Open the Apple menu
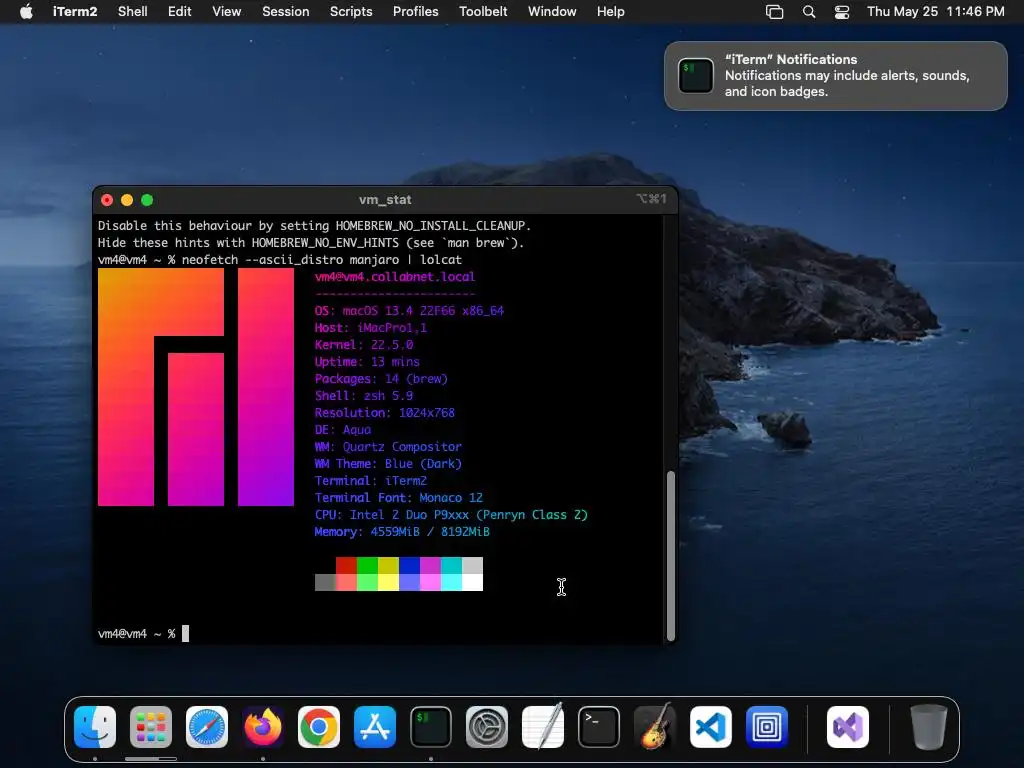Image resolution: width=1024 pixels, height=768 pixels. 26,11
